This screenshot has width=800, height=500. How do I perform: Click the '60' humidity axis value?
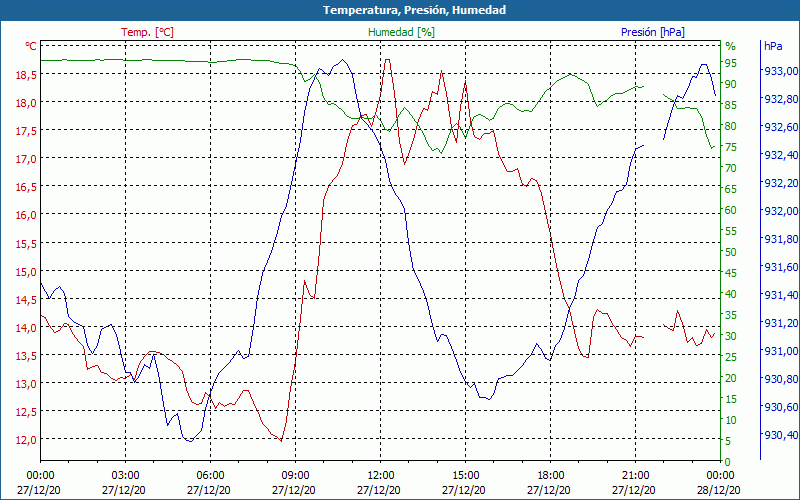731,210
